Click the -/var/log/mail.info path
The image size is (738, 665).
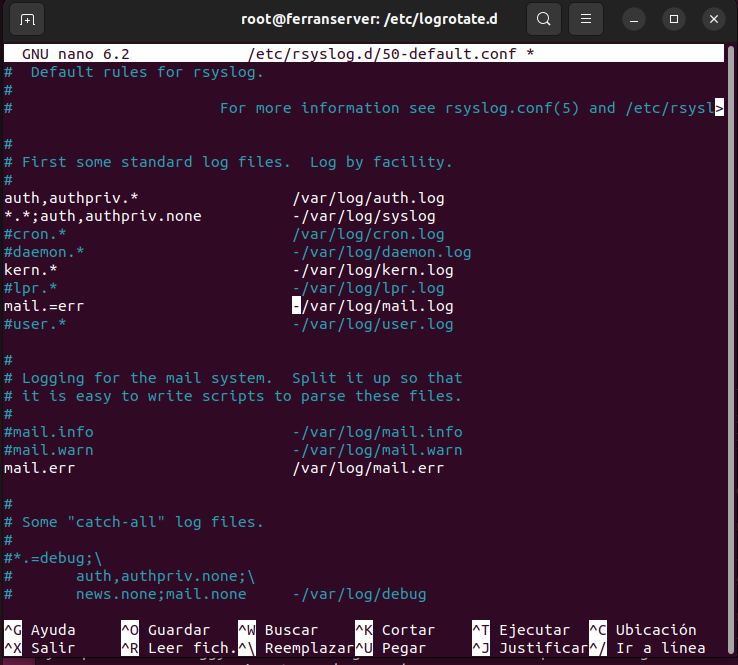[x=377, y=432]
